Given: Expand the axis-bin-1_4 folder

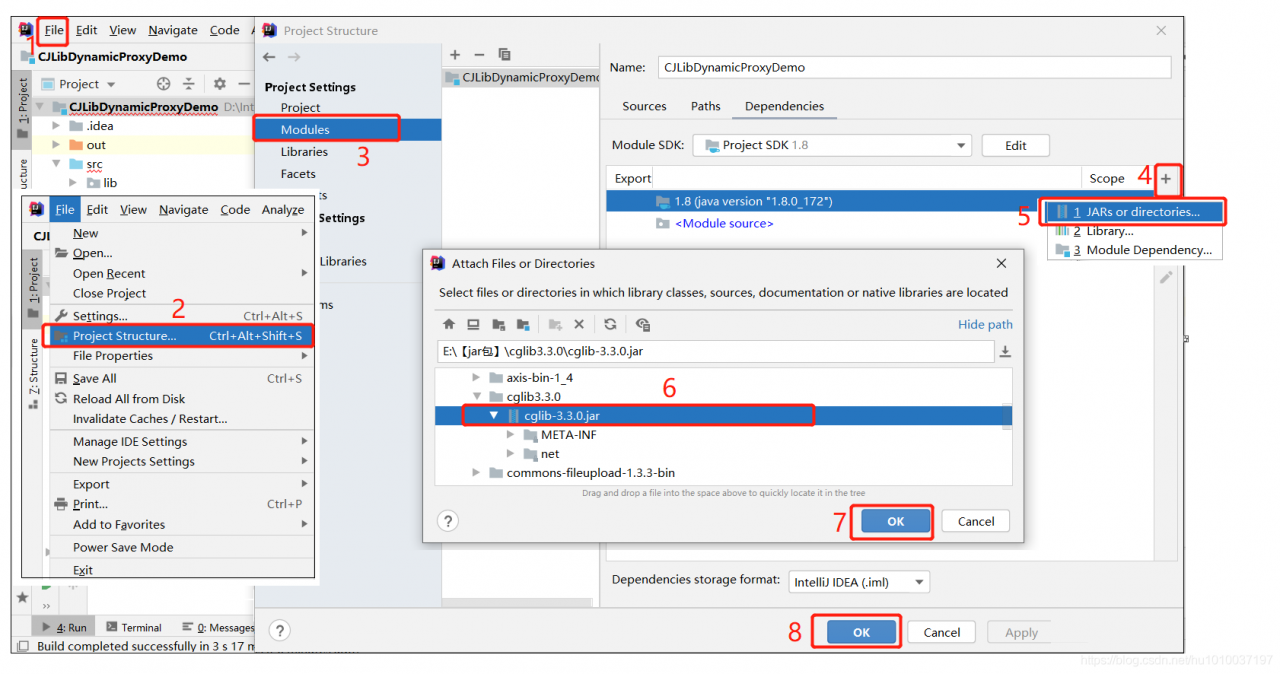Looking at the screenshot, I should tap(476, 378).
